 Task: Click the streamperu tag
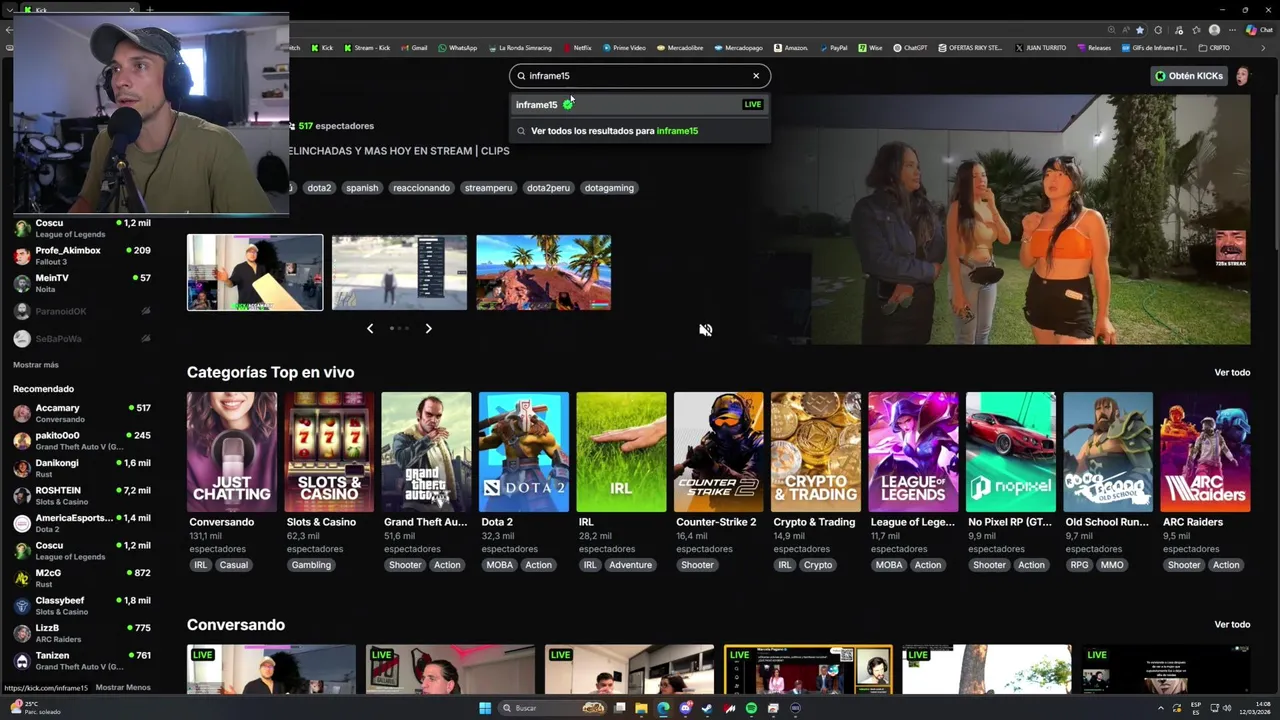point(488,188)
